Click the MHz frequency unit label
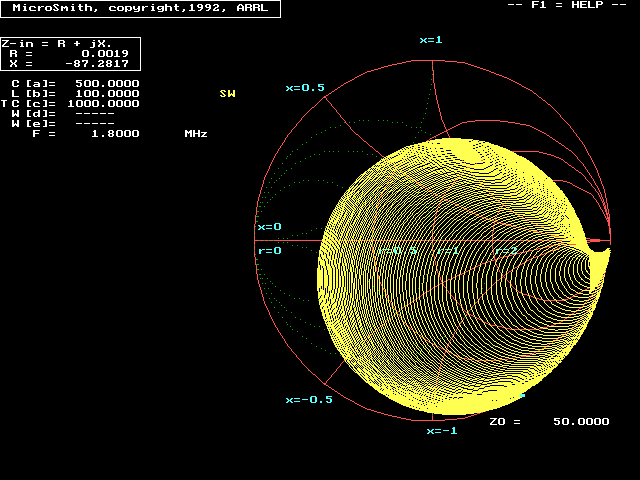This screenshot has height=480, width=640. [x=196, y=134]
